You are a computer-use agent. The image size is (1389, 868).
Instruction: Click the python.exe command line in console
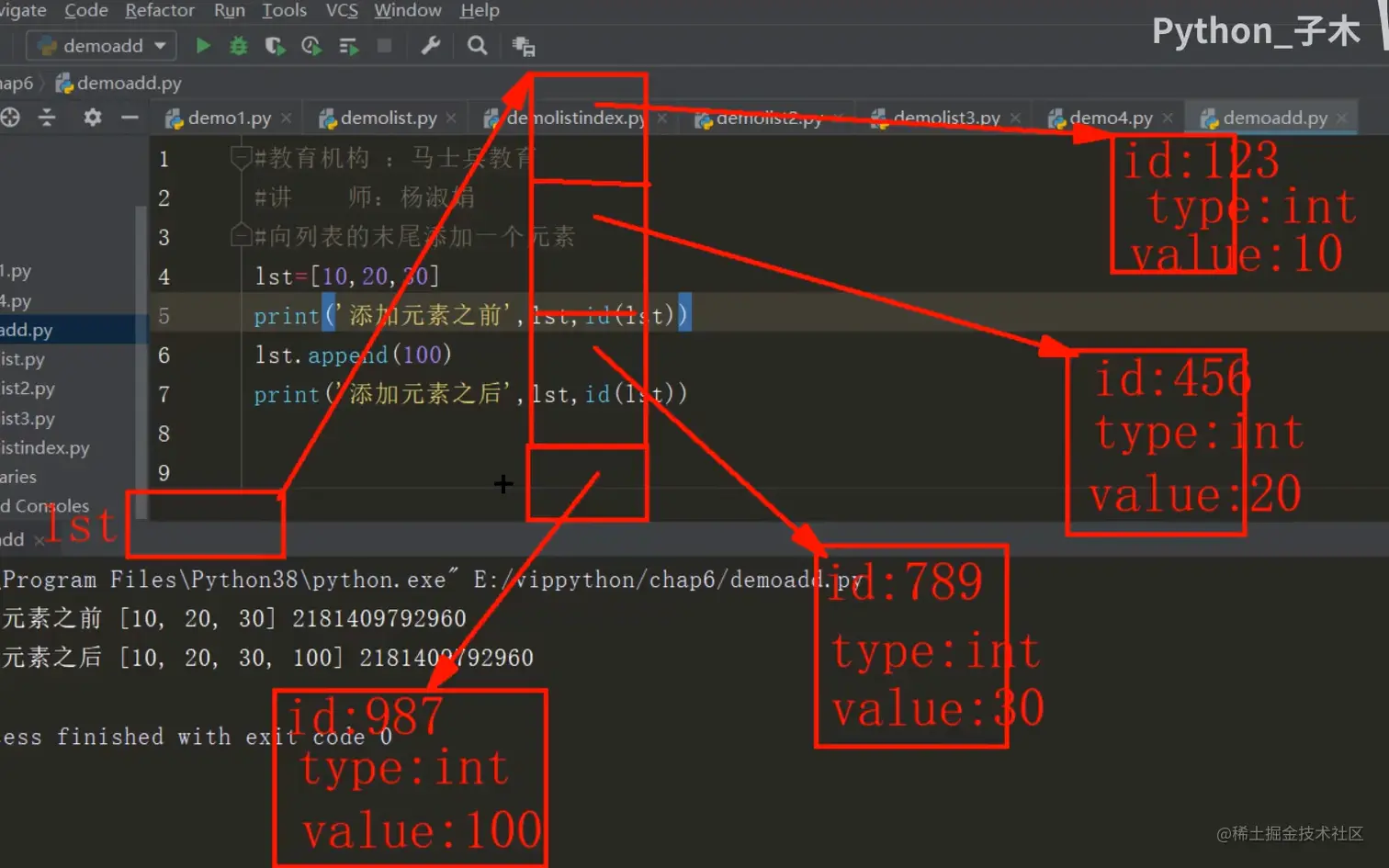[432, 580]
